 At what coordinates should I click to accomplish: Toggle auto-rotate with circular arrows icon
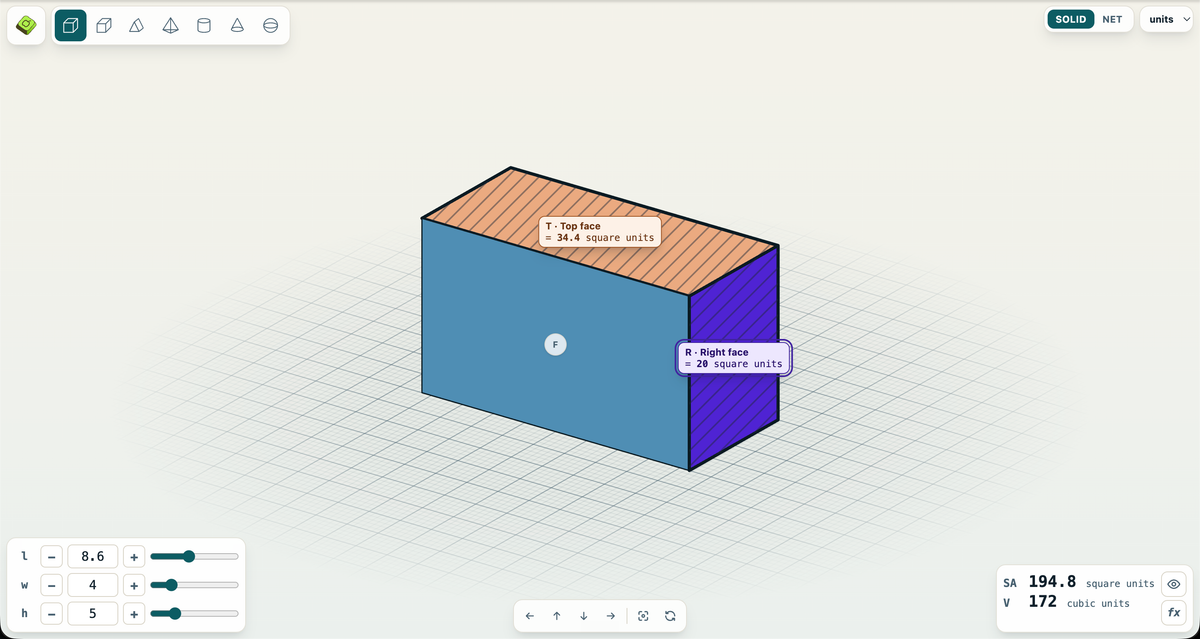(670, 616)
